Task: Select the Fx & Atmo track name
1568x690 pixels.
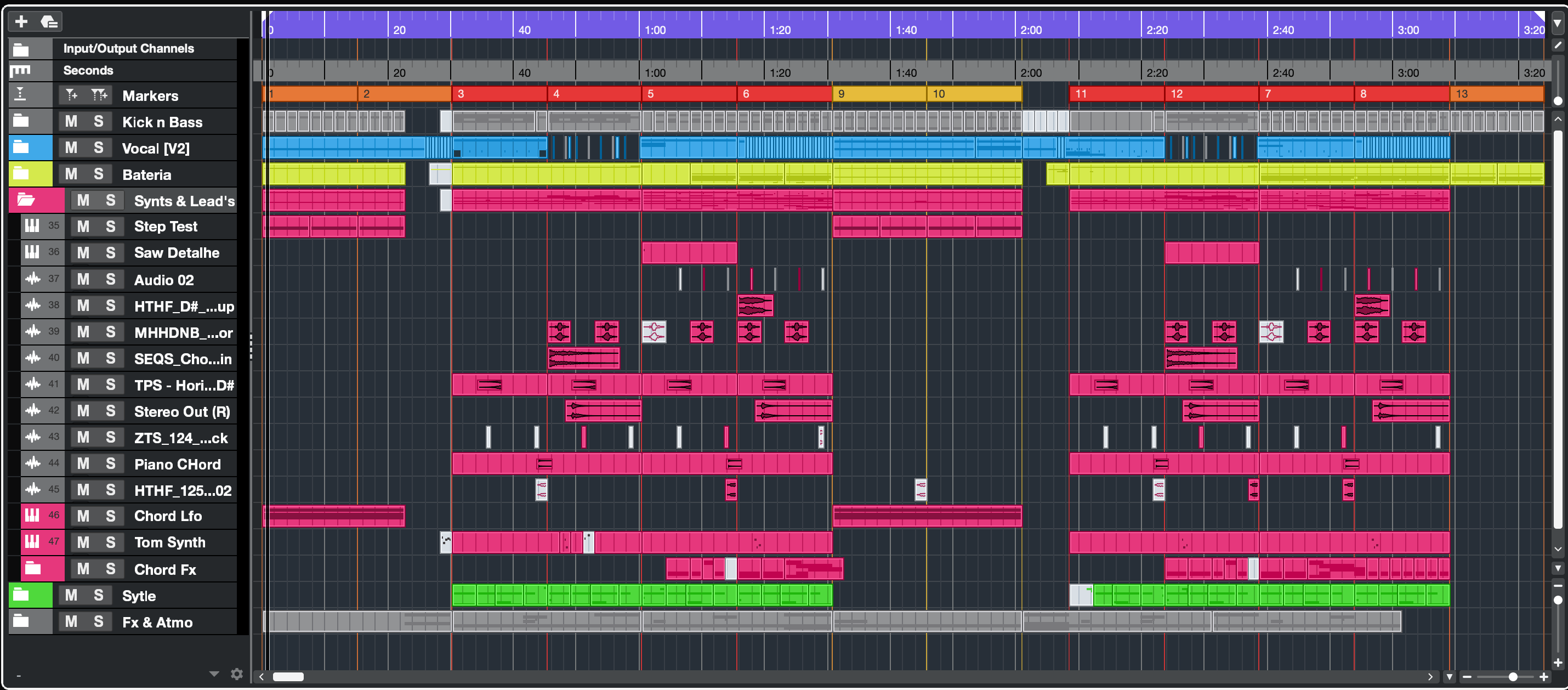Action: click(x=157, y=623)
